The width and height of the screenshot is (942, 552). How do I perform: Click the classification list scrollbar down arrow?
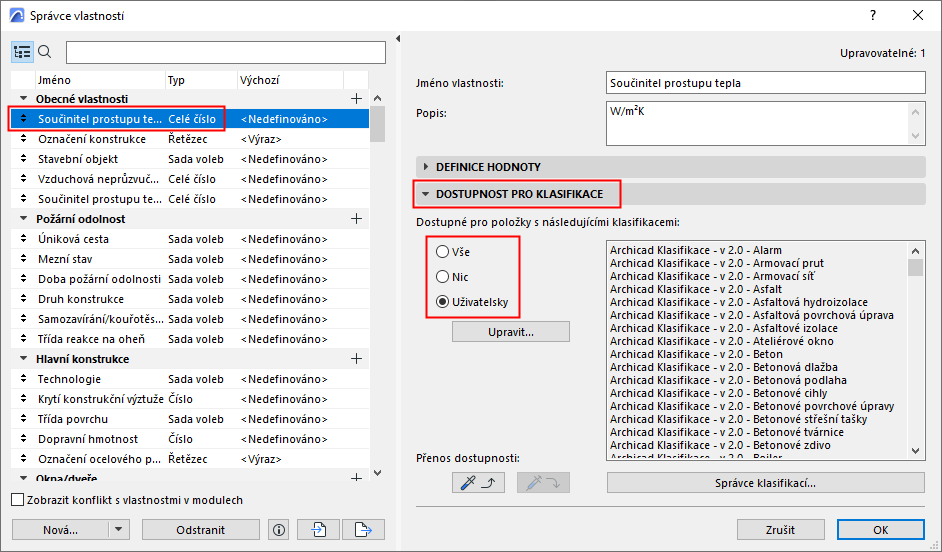916,450
